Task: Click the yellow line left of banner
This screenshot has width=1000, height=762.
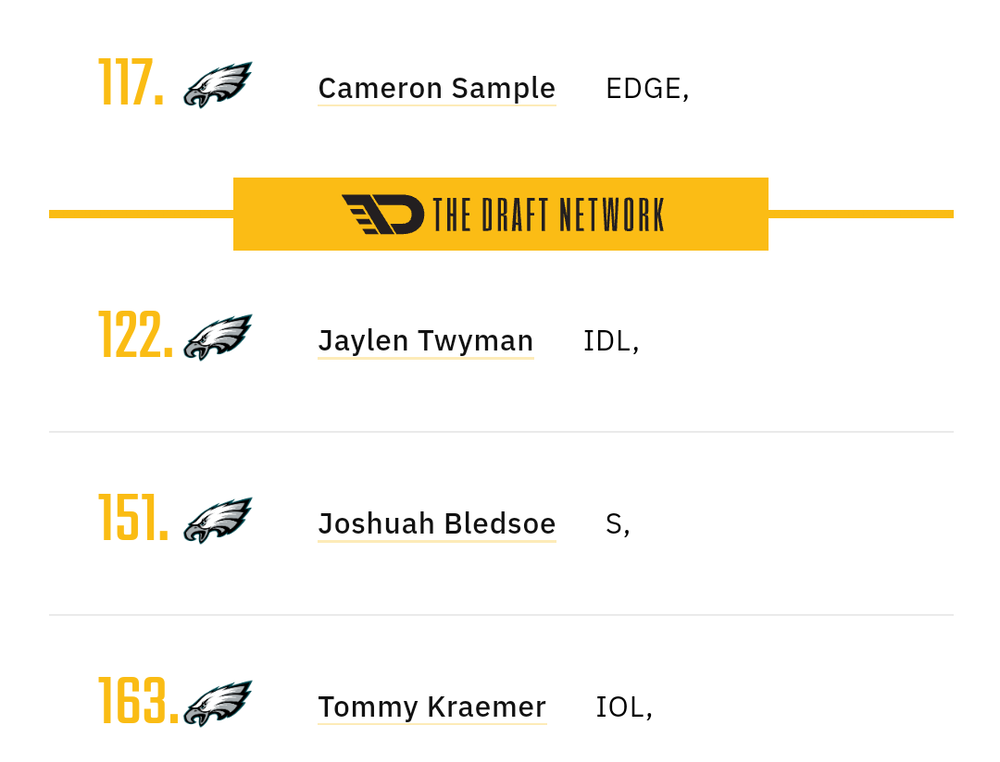Action: point(141,214)
